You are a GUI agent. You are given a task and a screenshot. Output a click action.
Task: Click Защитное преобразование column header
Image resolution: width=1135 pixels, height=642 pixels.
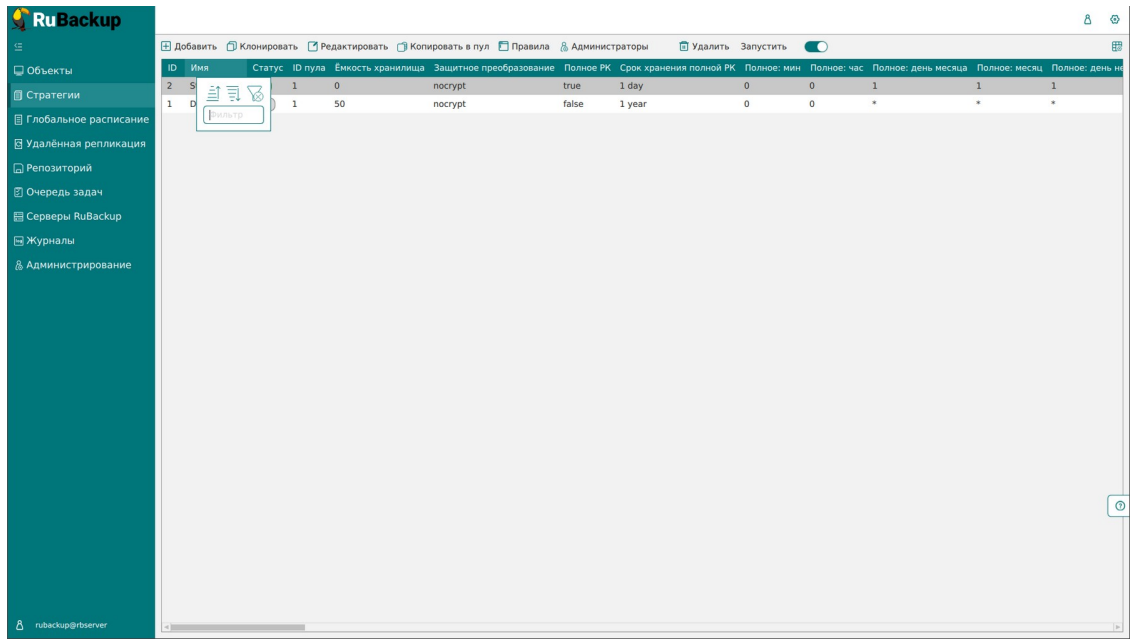pos(494,68)
